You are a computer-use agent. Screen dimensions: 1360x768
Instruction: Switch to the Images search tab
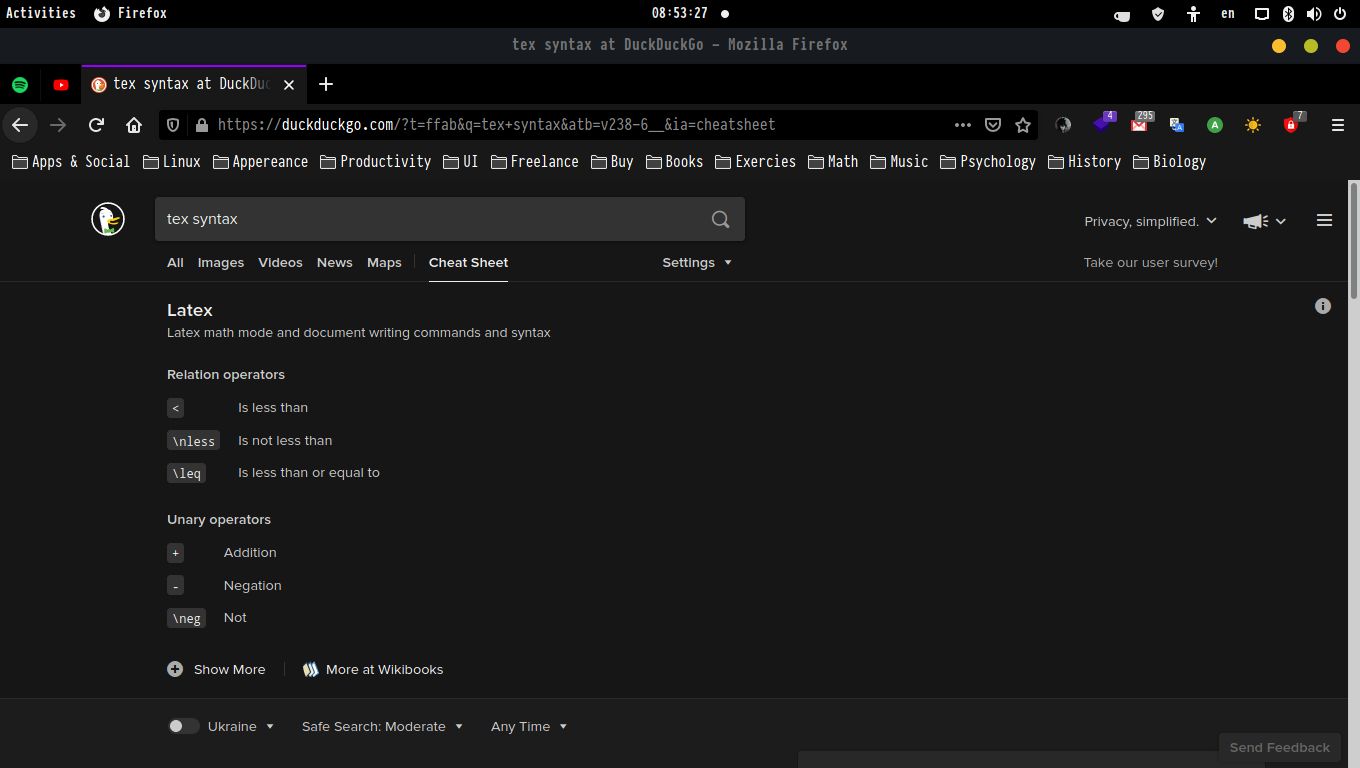pos(220,262)
